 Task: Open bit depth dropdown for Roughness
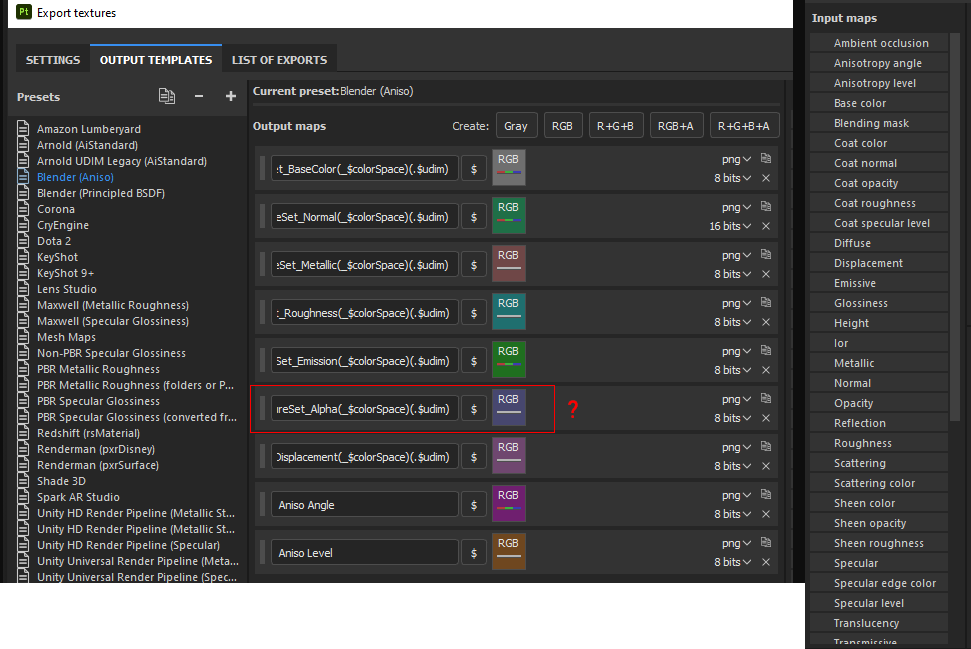pyautogui.click(x=733, y=322)
